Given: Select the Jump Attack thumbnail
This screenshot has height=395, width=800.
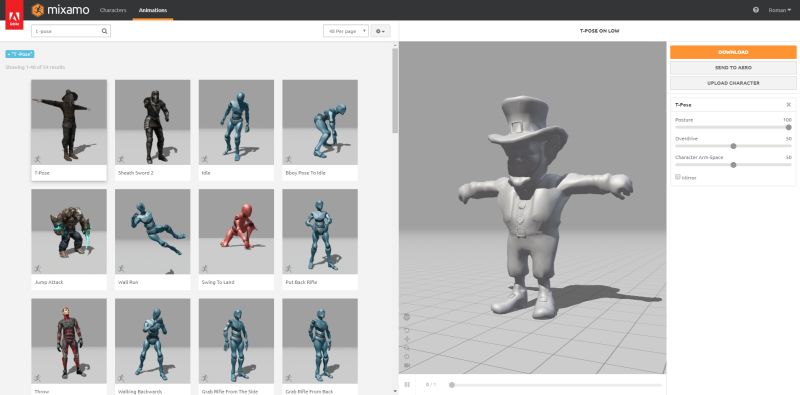Looking at the screenshot, I should tap(69, 232).
